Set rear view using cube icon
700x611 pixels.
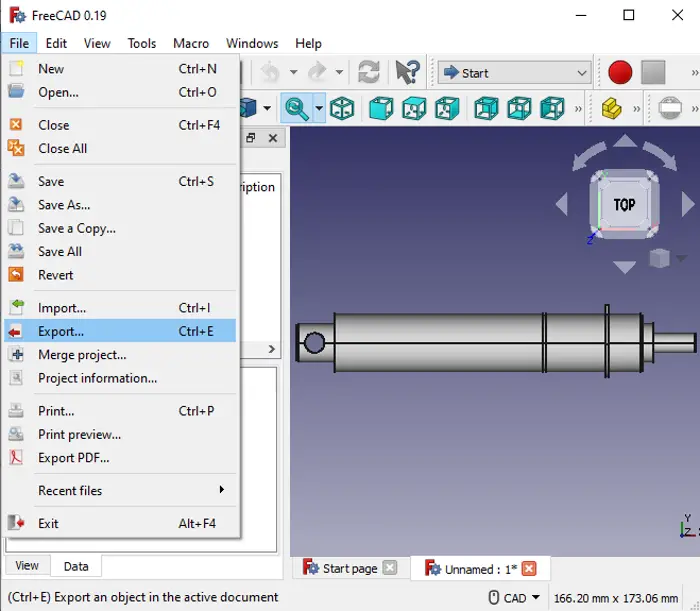pyautogui.click(x=486, y=108)
